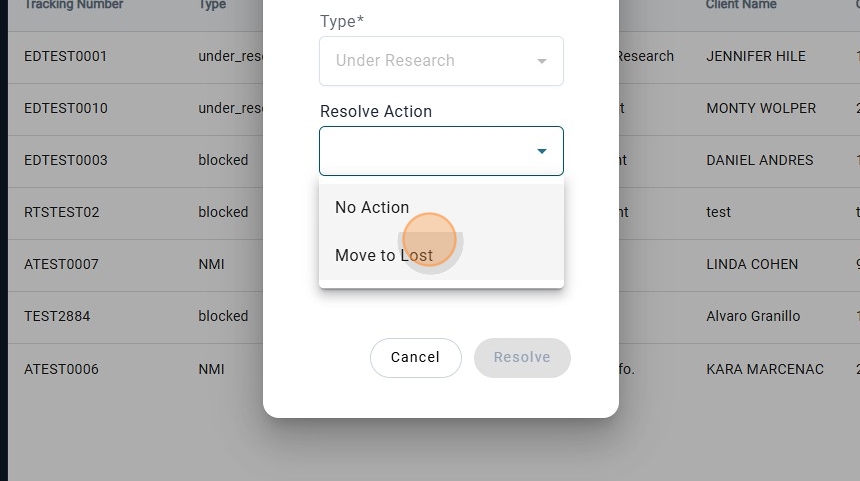Select tracking number EDTEST0001 row

coord(65,57)
